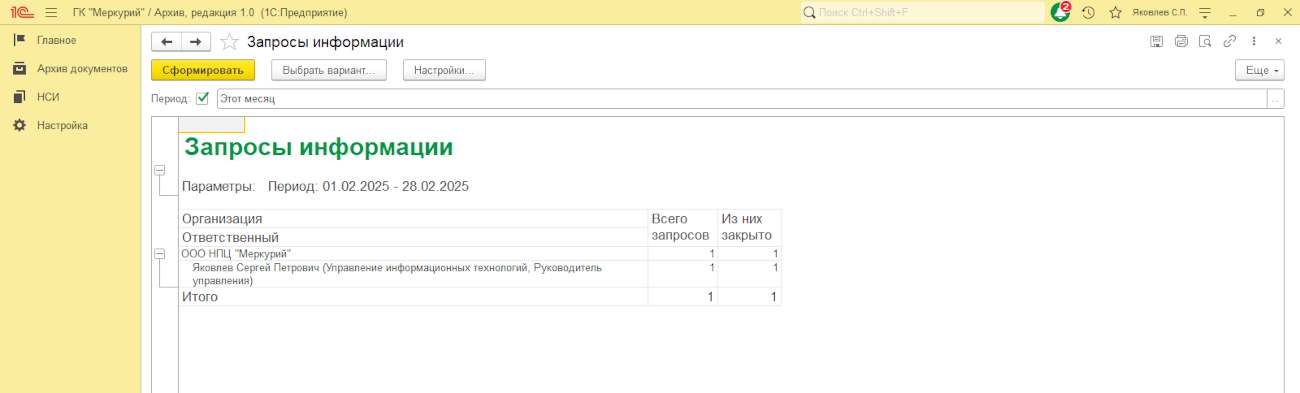Screen dimensions: 1300x393
Task: Open period selection ellipsis button
Action: (1275, 99)
